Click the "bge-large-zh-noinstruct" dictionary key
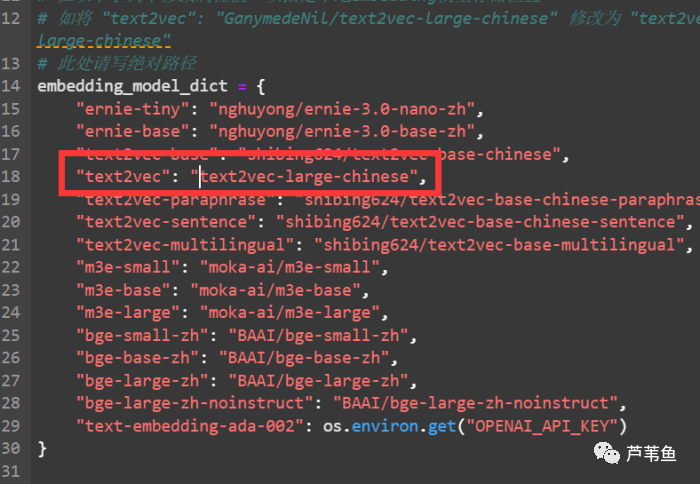The height and width of the screenshot is (485, 700). (195, 403)
